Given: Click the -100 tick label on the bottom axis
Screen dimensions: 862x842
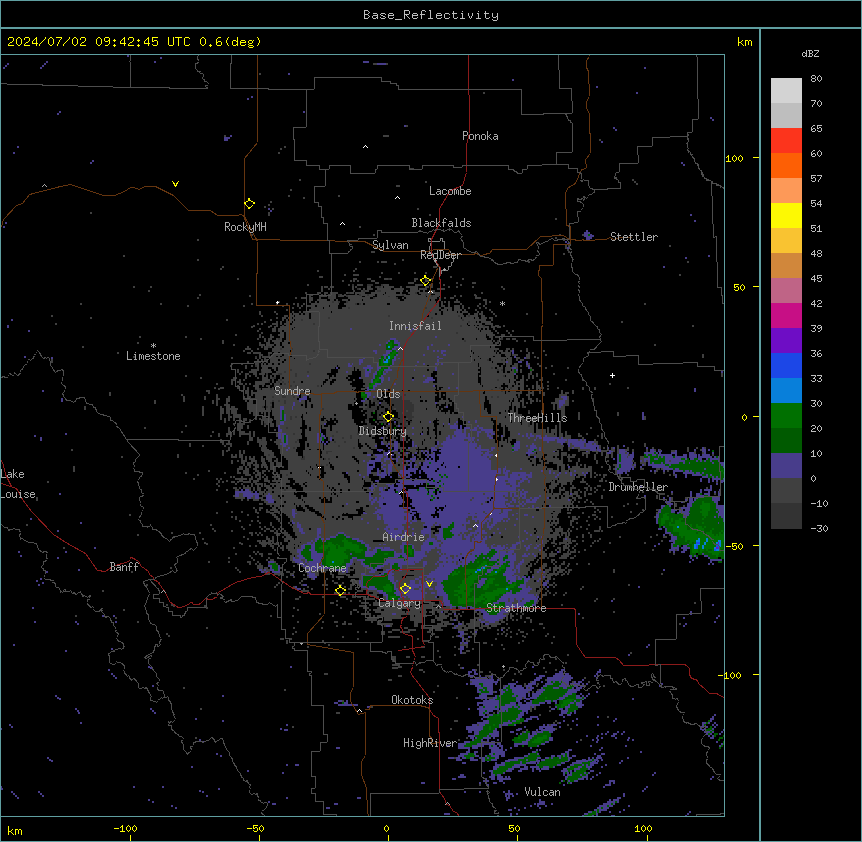Looking at the screenshot, I should (x=125, y=828).
